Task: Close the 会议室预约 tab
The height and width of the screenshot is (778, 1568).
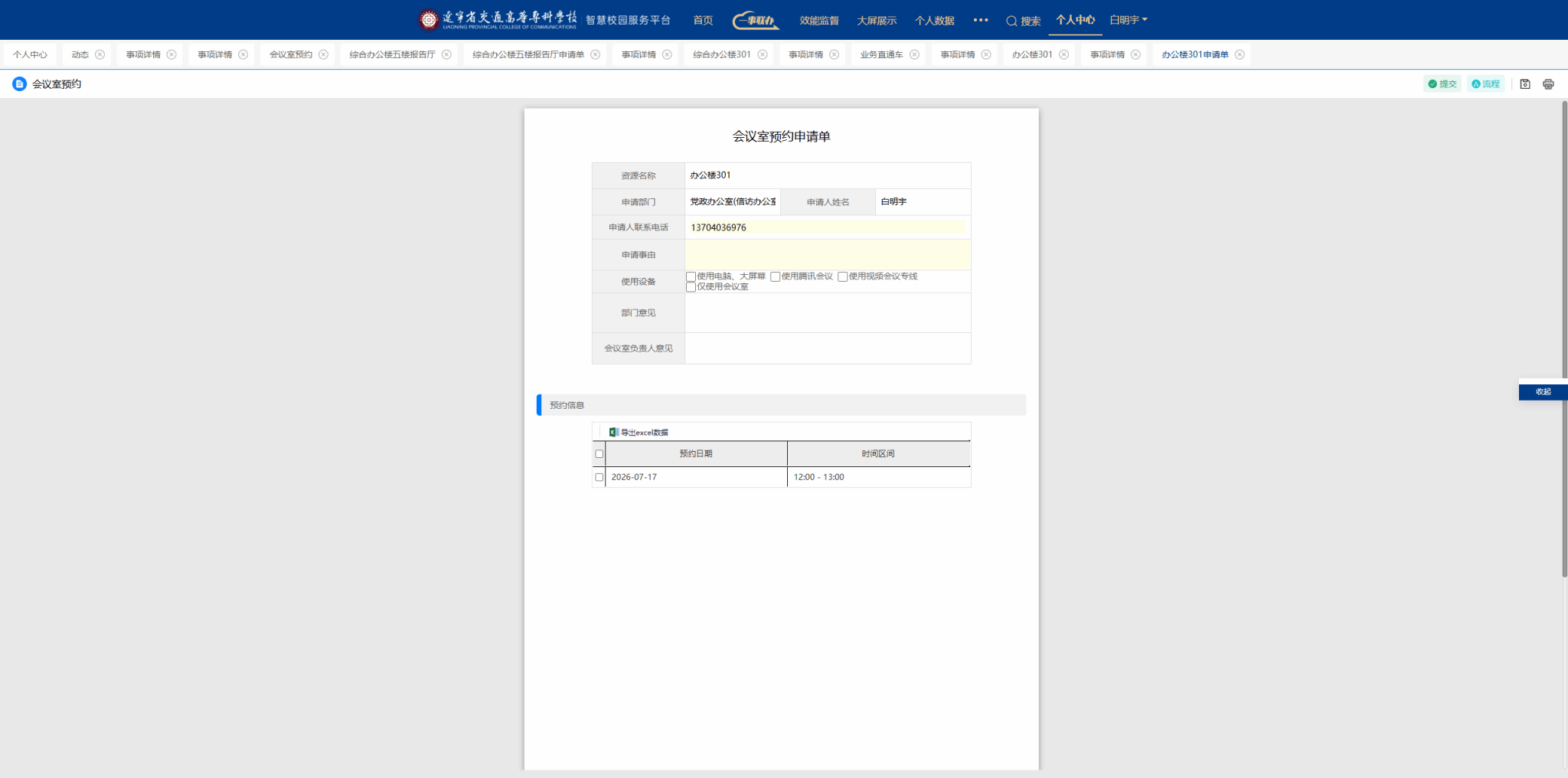Action: [323, 54]
